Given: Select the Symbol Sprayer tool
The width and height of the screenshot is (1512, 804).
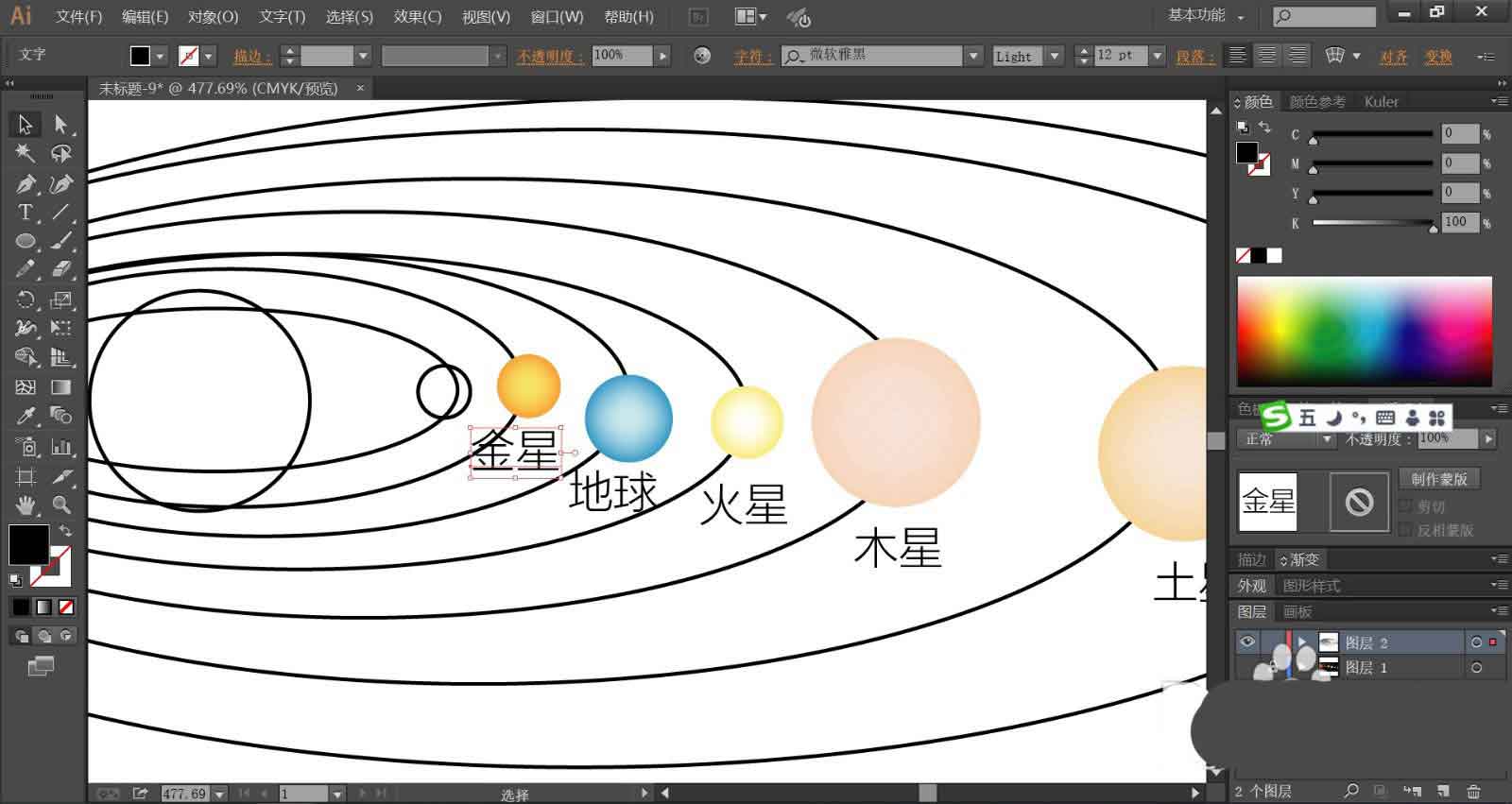Looking at the screenshot, I should coord(26,447).
